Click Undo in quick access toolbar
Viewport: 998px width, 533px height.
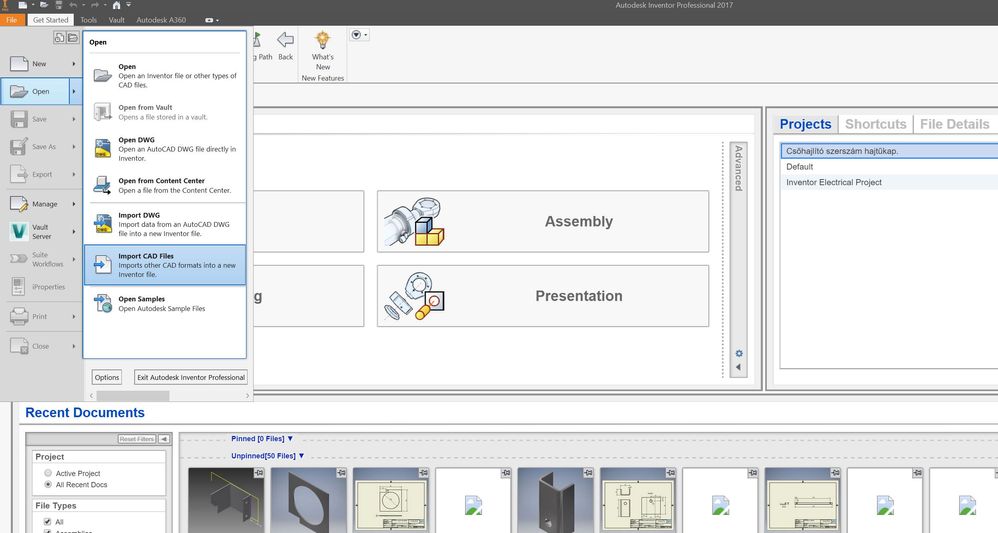[72, 5]
